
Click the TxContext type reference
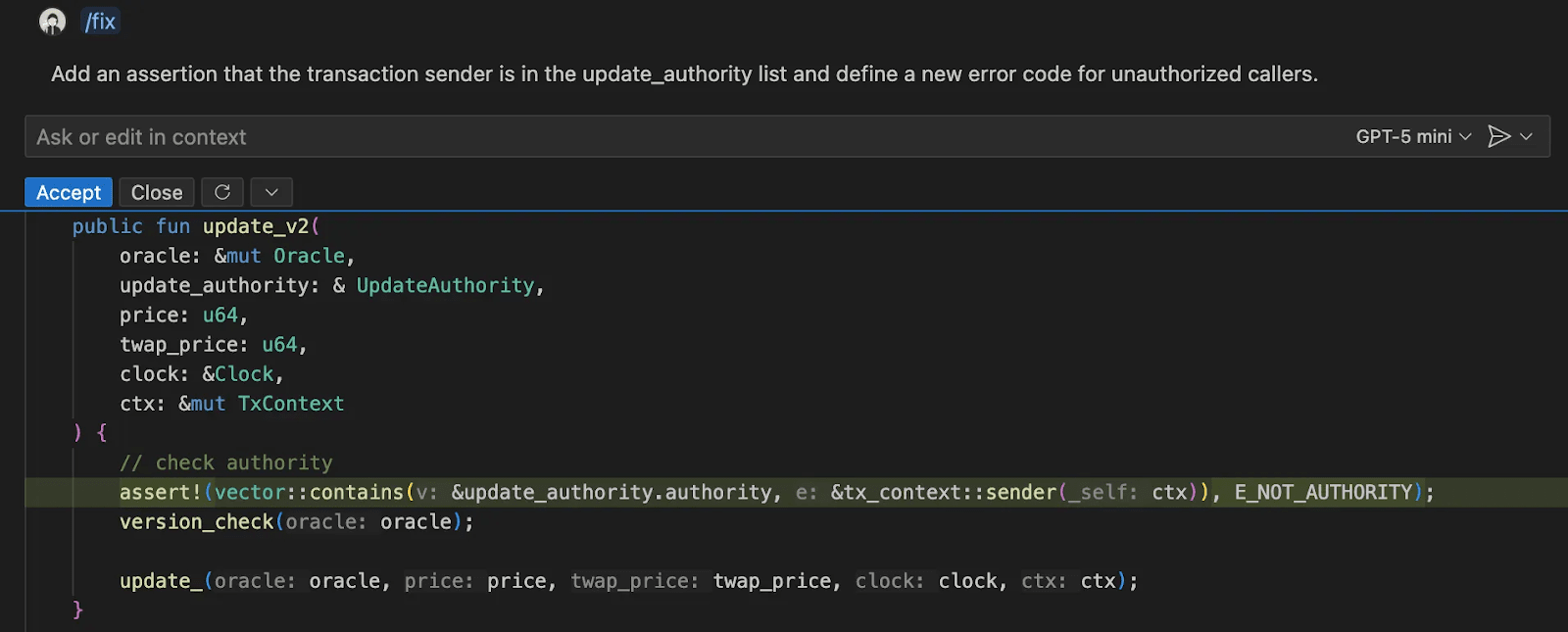click(291, 404)
